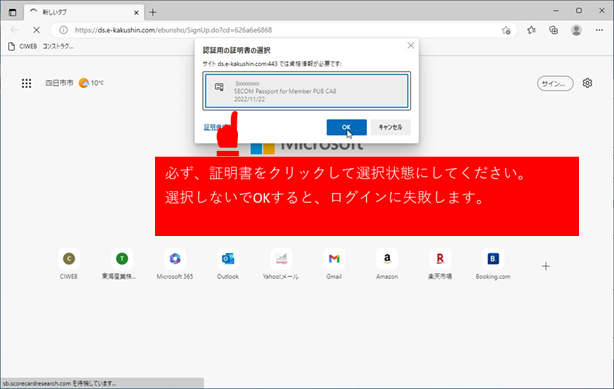
Task: Open the tab actions menu icon
Action: (x=13, y=12)
